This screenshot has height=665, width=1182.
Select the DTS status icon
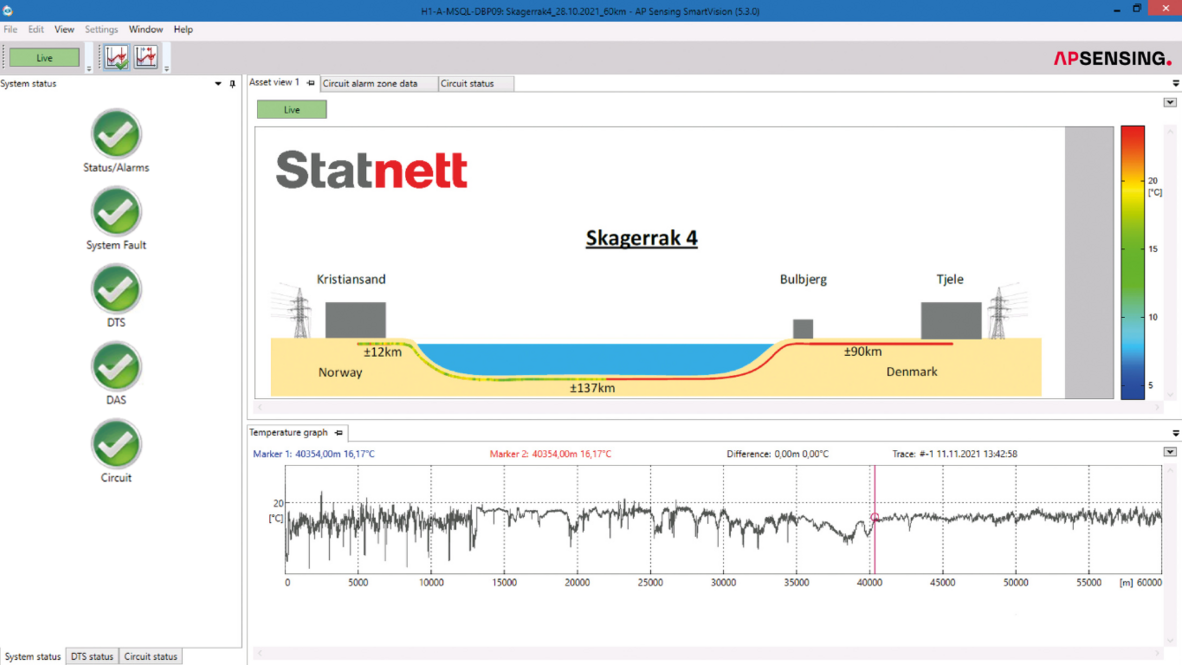pyautogui.click(x=115, y=288)
